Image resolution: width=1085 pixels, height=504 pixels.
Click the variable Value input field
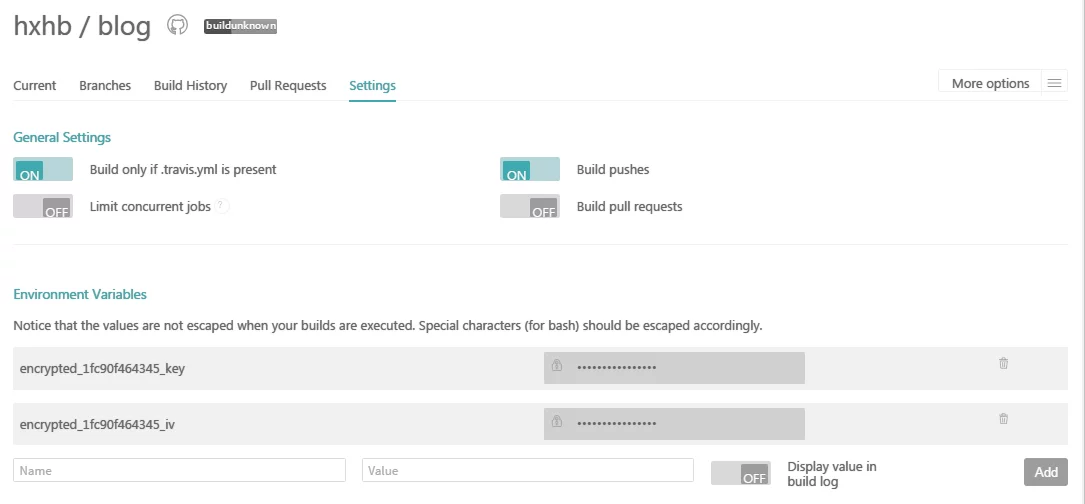(528, 470)
